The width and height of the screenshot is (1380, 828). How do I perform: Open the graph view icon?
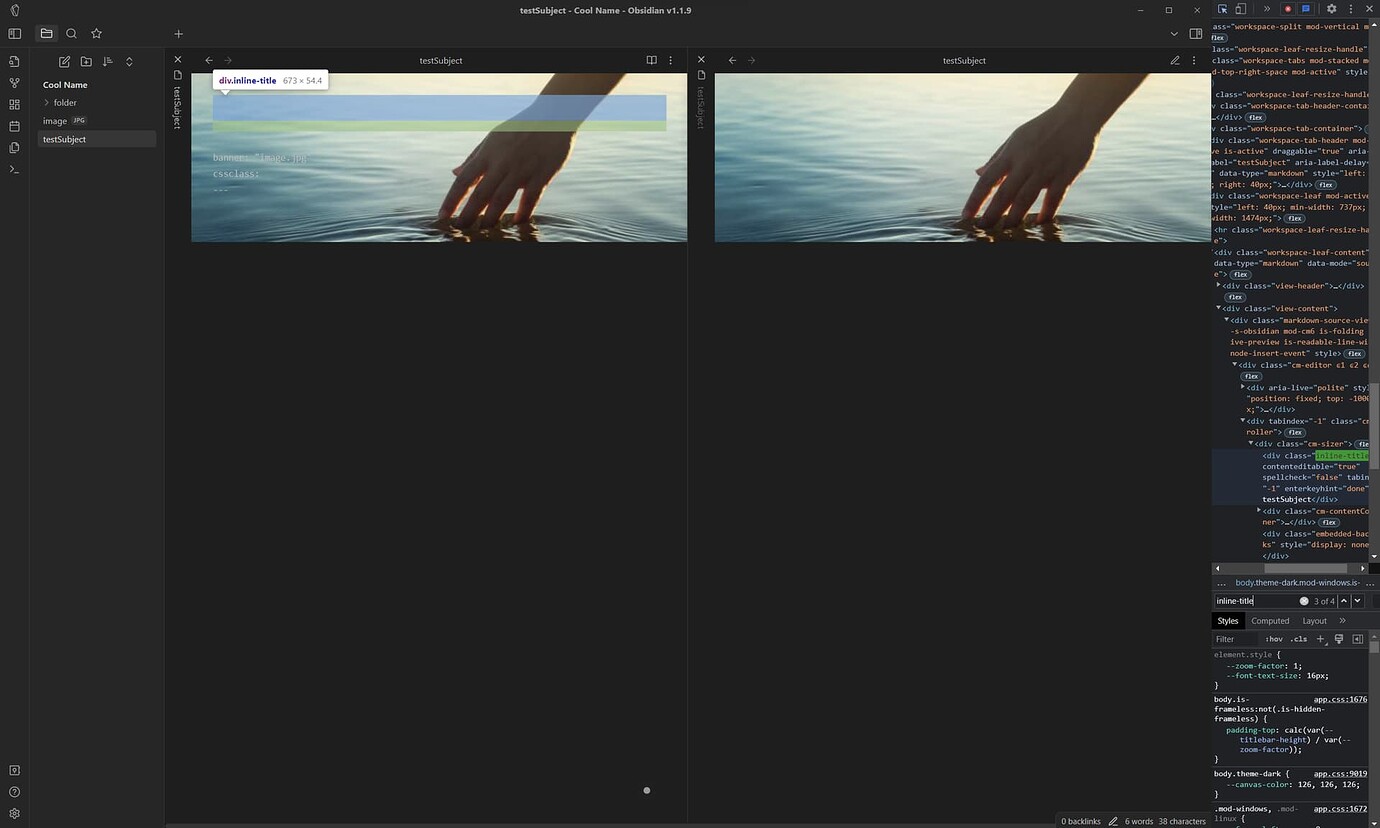point(13,83)
